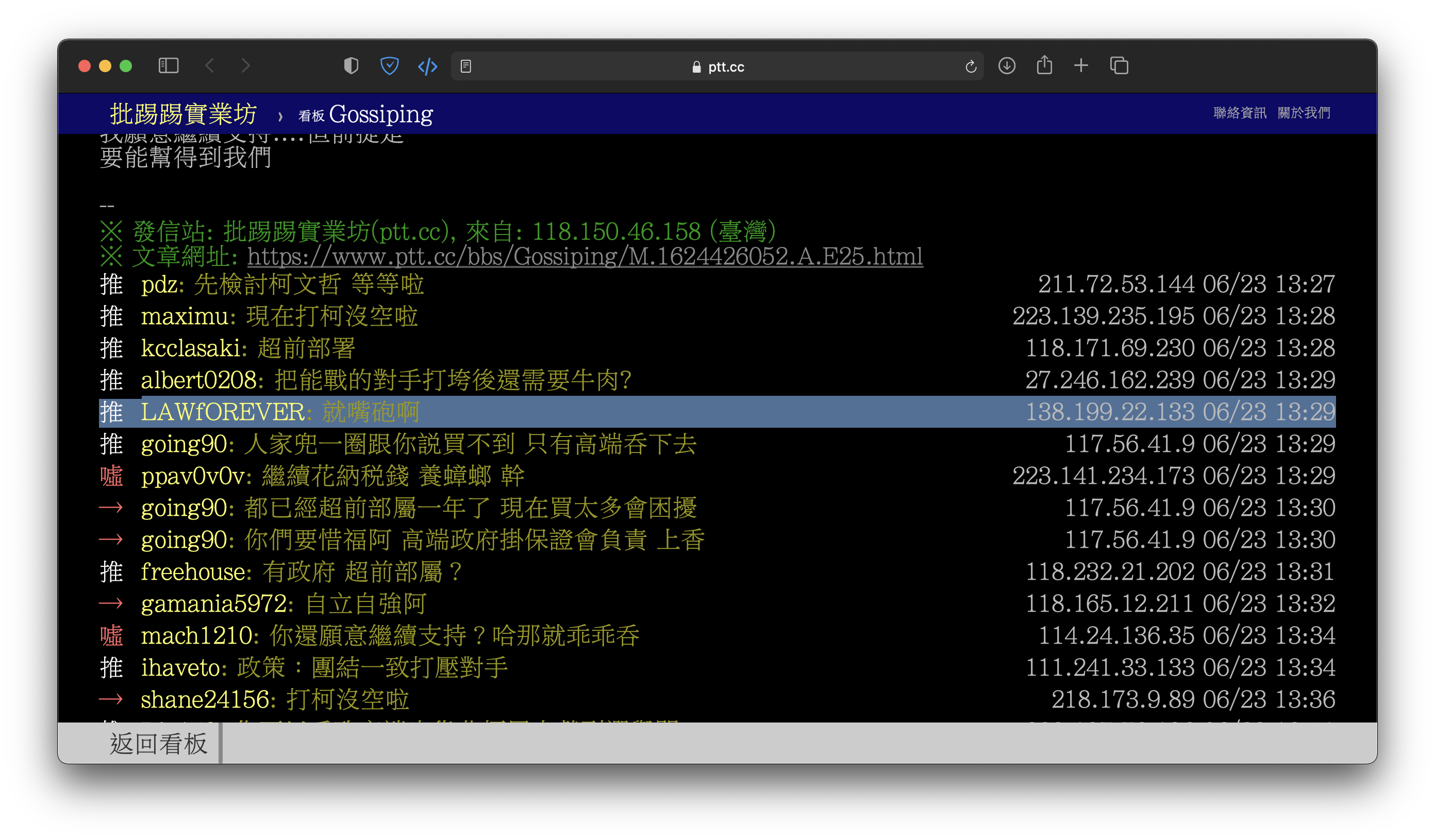Open the share sheet icon
1435x840 pixels.
(x=1044, y=65)
